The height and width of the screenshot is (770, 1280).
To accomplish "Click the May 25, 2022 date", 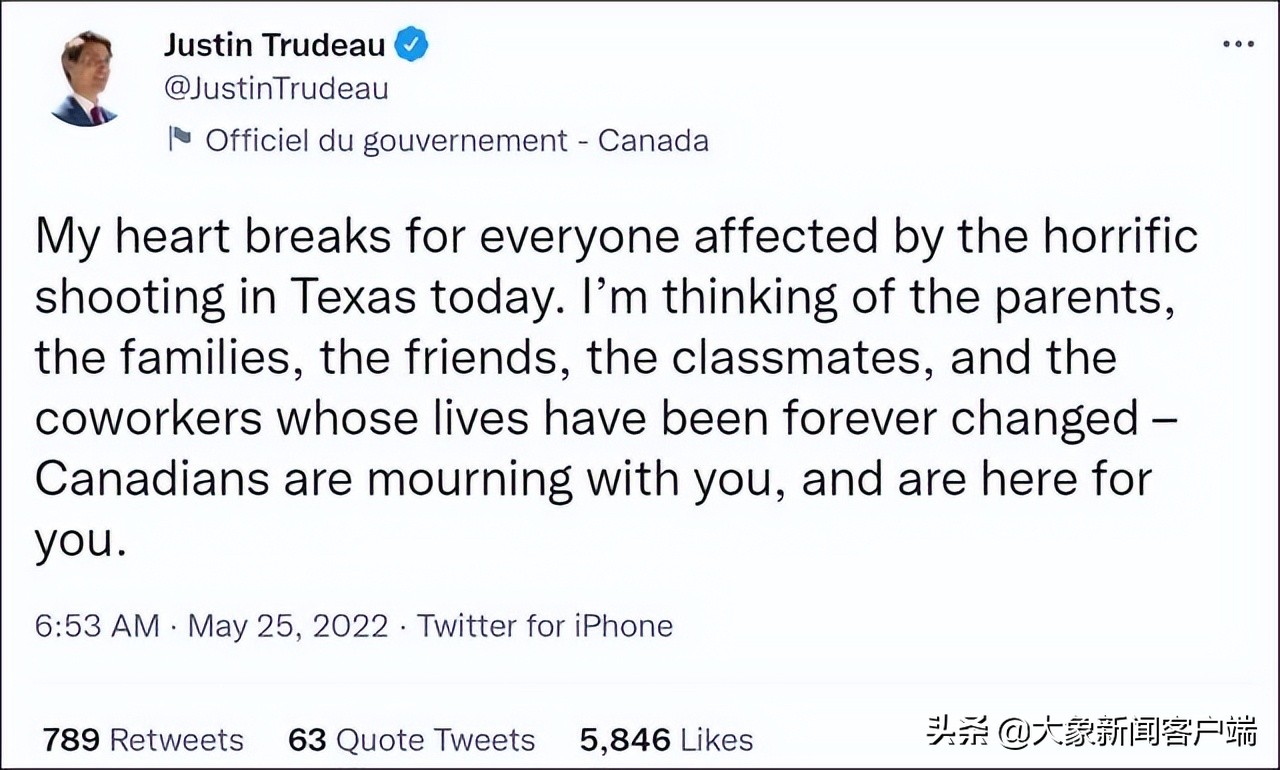I will [288, 626].
